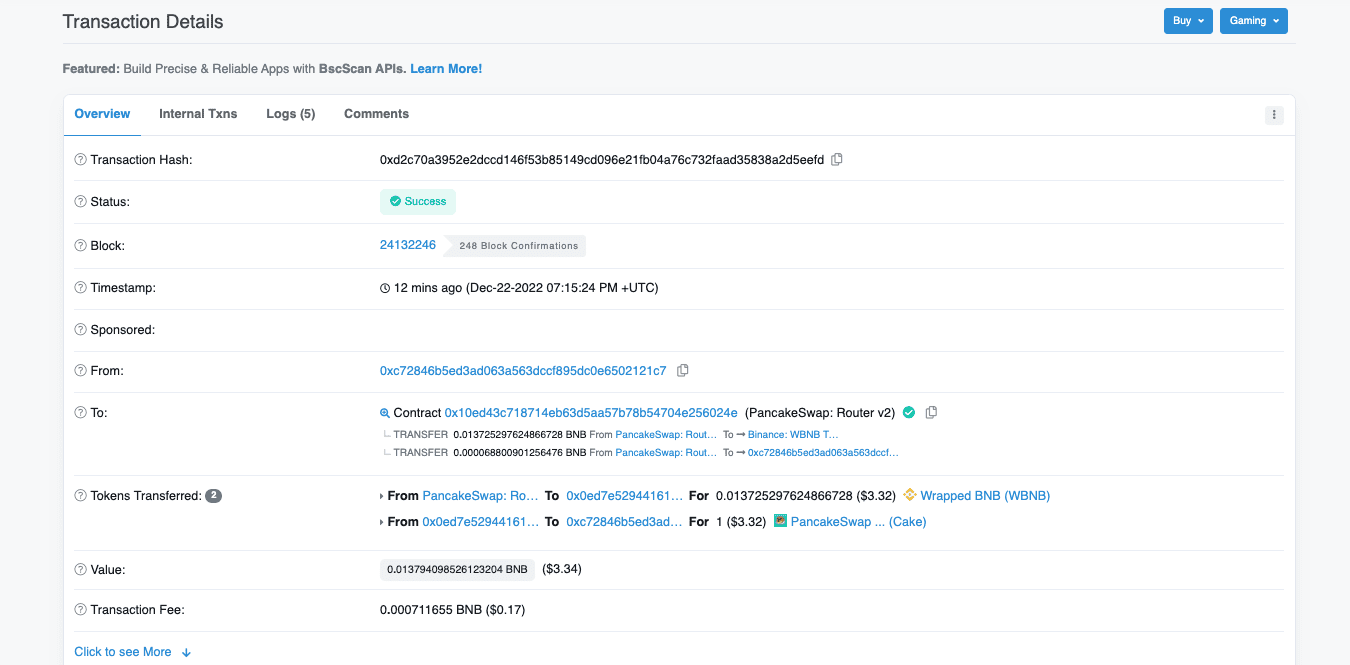Click the help icon beside Tokens Transferred
Image resolution: width=1350 pixels, height=665 pixels.
click(x=81, y=496)
